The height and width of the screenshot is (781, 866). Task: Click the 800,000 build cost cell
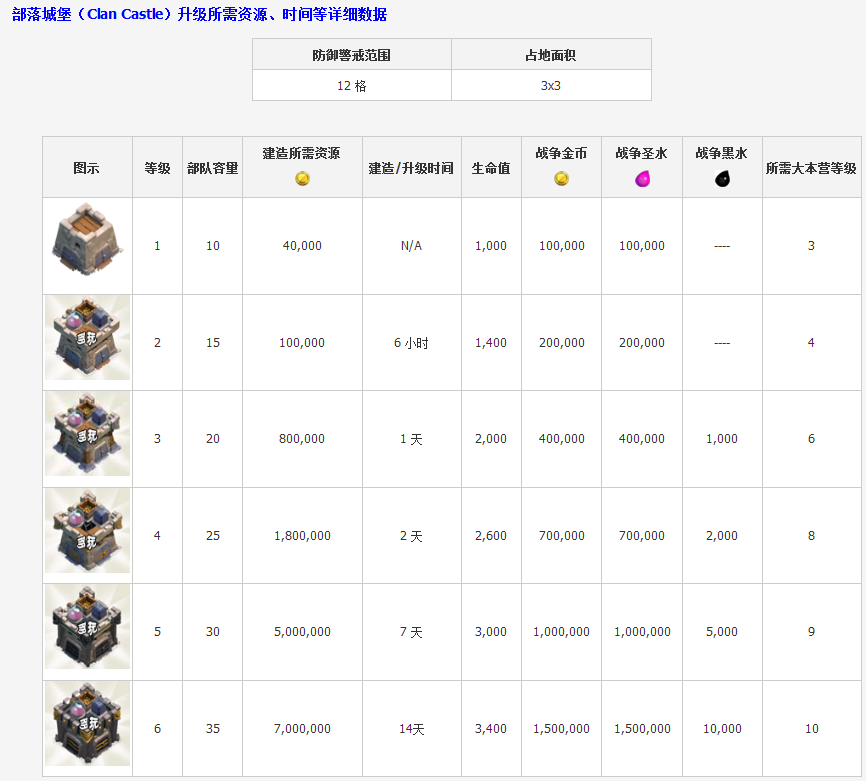302,439
